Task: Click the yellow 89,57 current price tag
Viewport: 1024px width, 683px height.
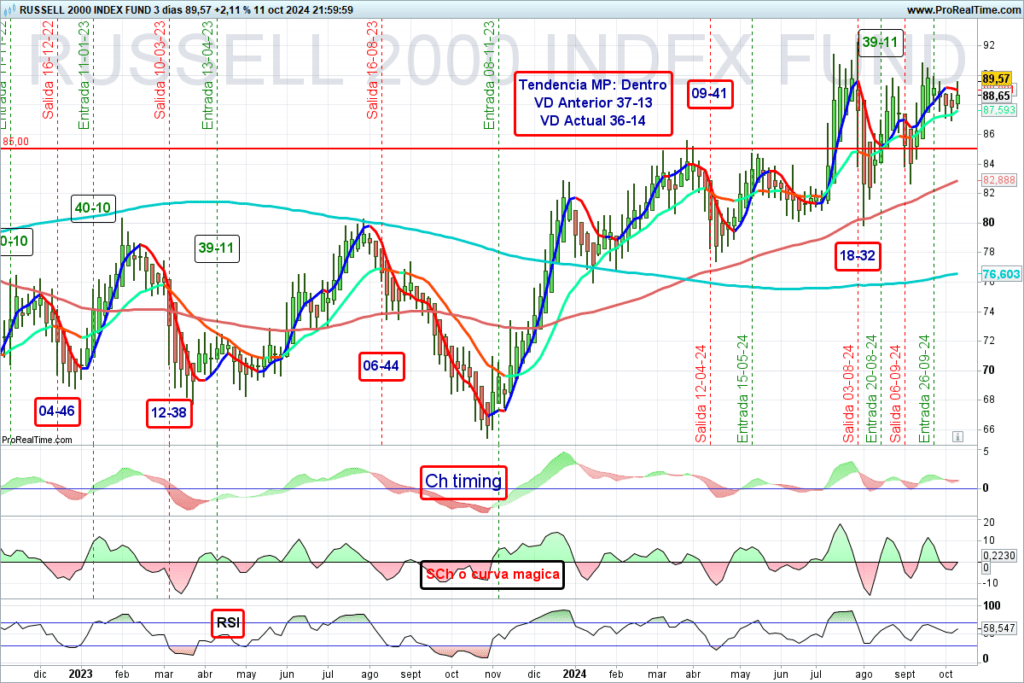Action: point(997,78)
